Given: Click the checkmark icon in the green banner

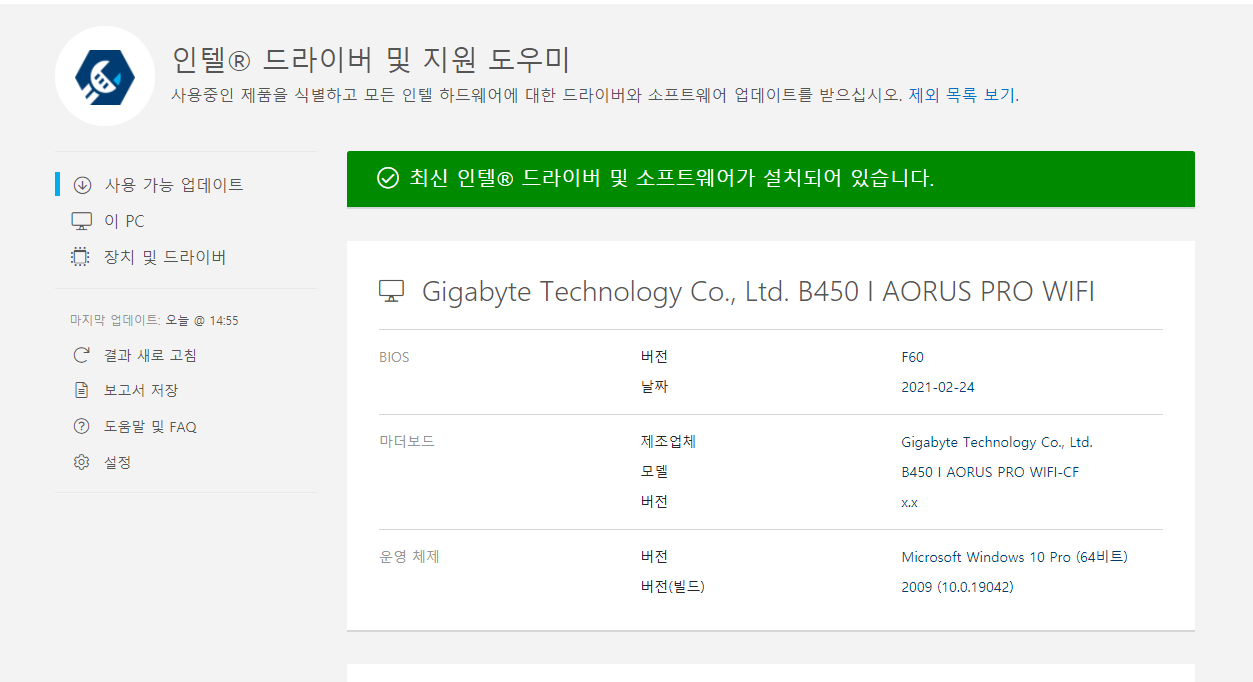Looking at the screenshot, I should coord(388,179).
